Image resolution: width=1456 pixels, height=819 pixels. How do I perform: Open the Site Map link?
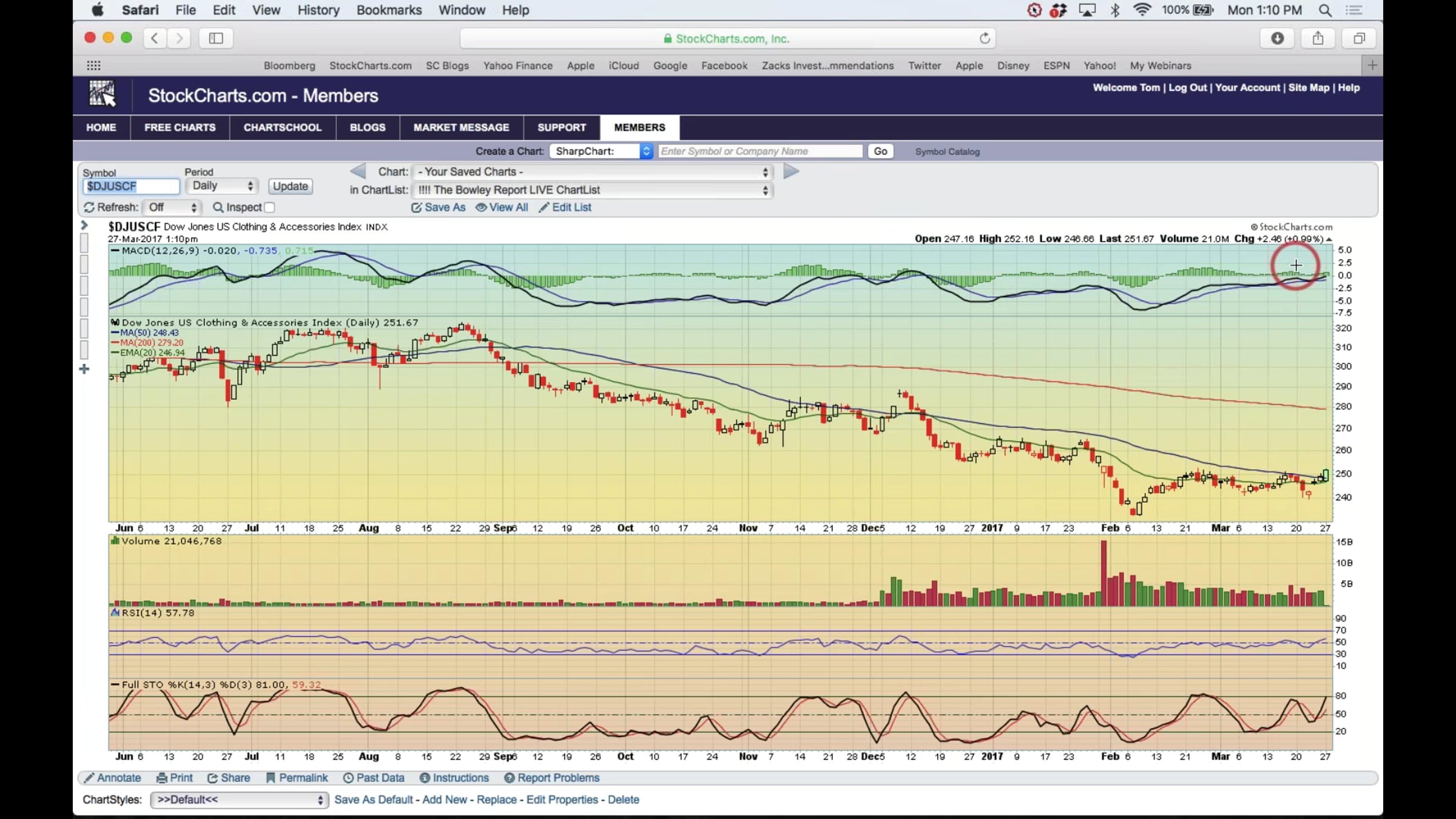[x=1309, y=87]
